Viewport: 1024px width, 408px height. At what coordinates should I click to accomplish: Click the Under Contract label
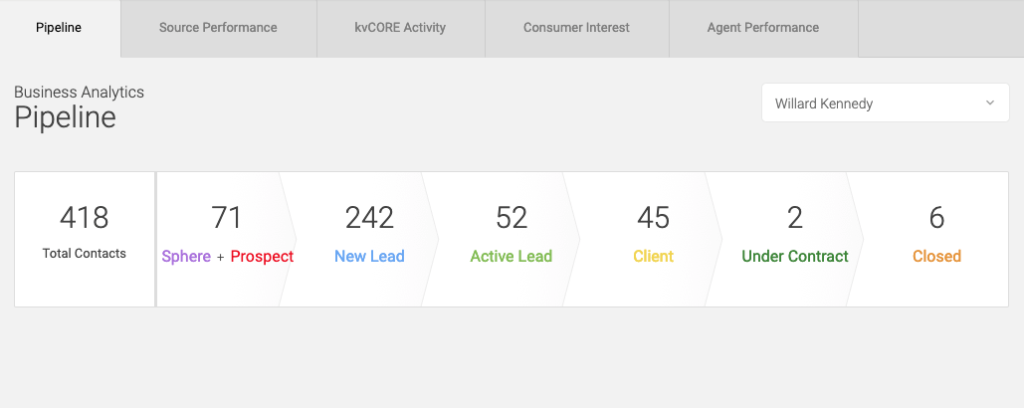pos(795,257)
